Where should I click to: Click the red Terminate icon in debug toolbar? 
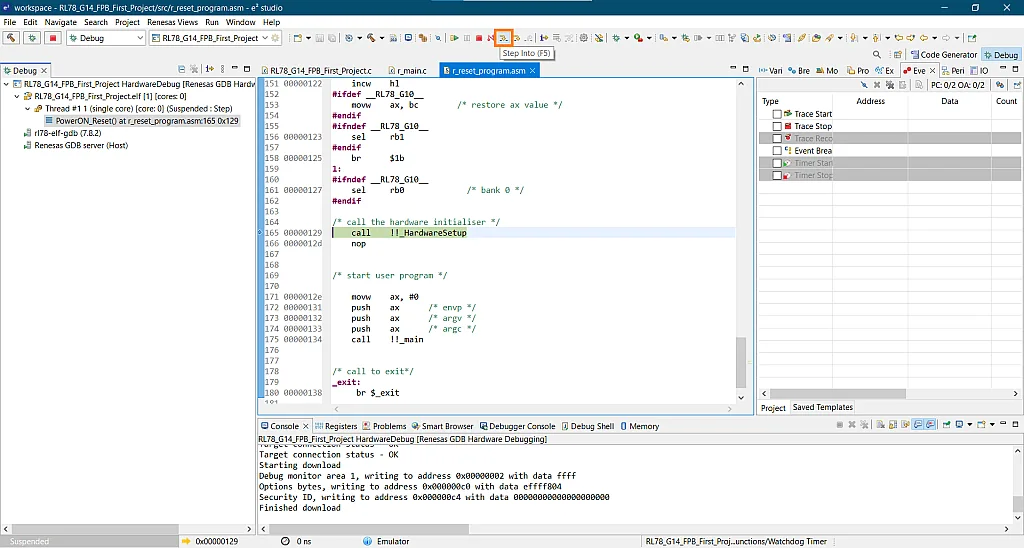click(479, 38)
